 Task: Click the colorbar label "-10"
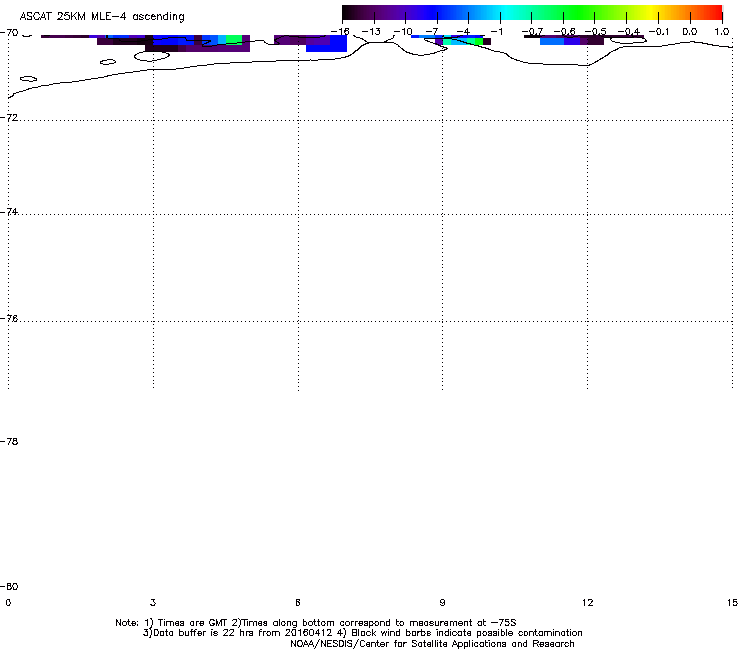(403, 32)
